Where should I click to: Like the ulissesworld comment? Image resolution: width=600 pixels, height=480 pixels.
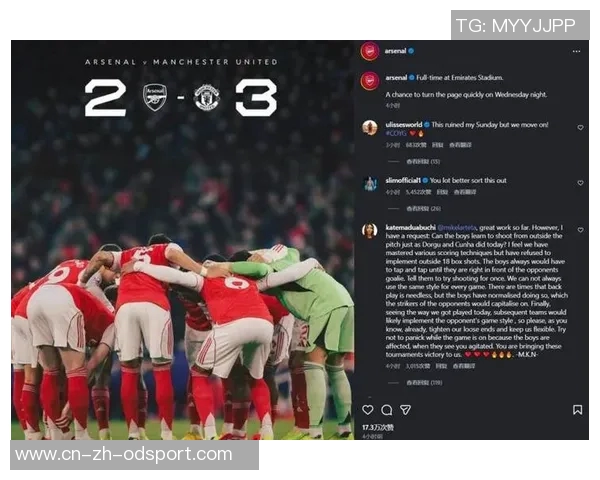coord(580,127)
